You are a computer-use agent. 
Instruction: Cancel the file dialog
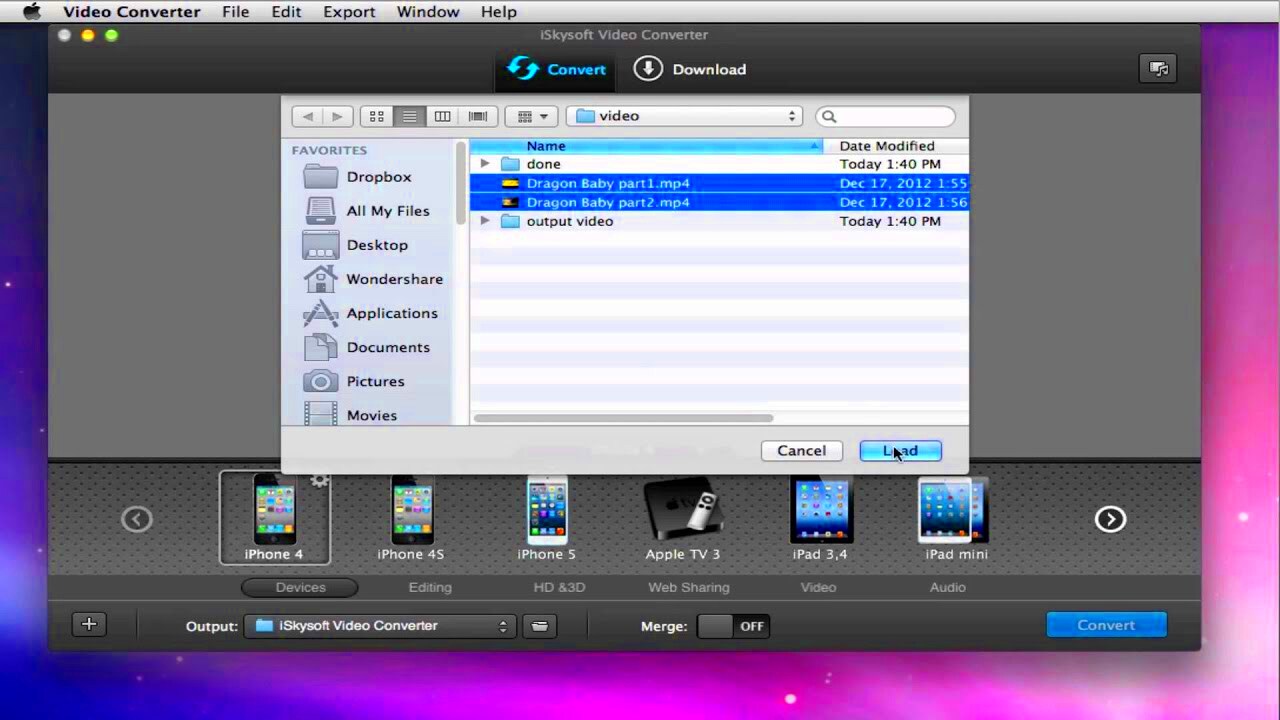801,451
